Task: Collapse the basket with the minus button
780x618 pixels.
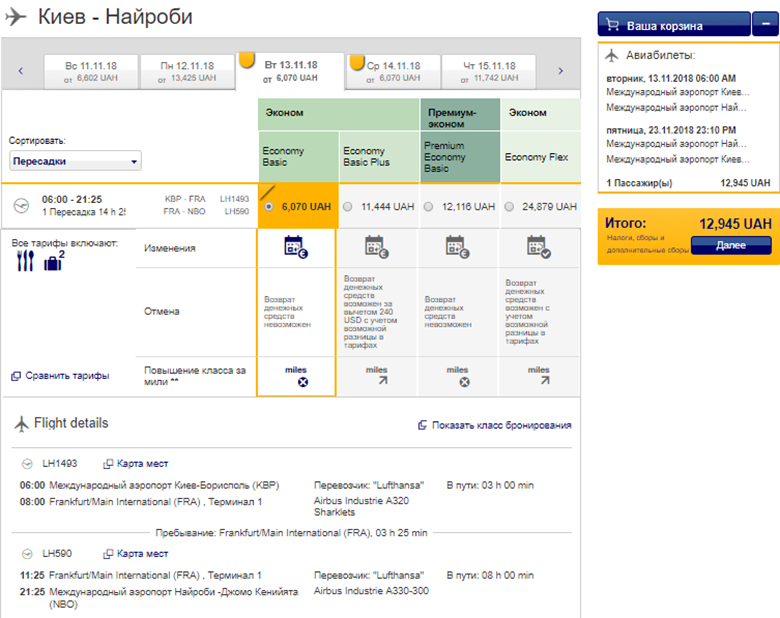Action: point(764,25)
